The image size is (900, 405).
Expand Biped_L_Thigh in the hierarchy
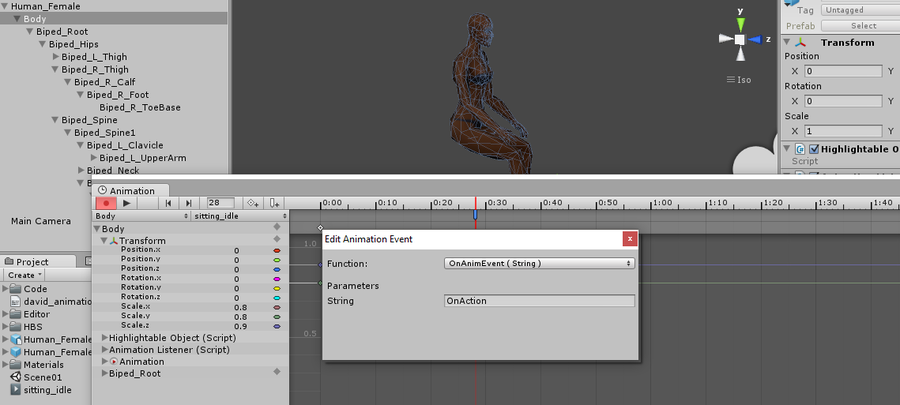pos(55,57)
